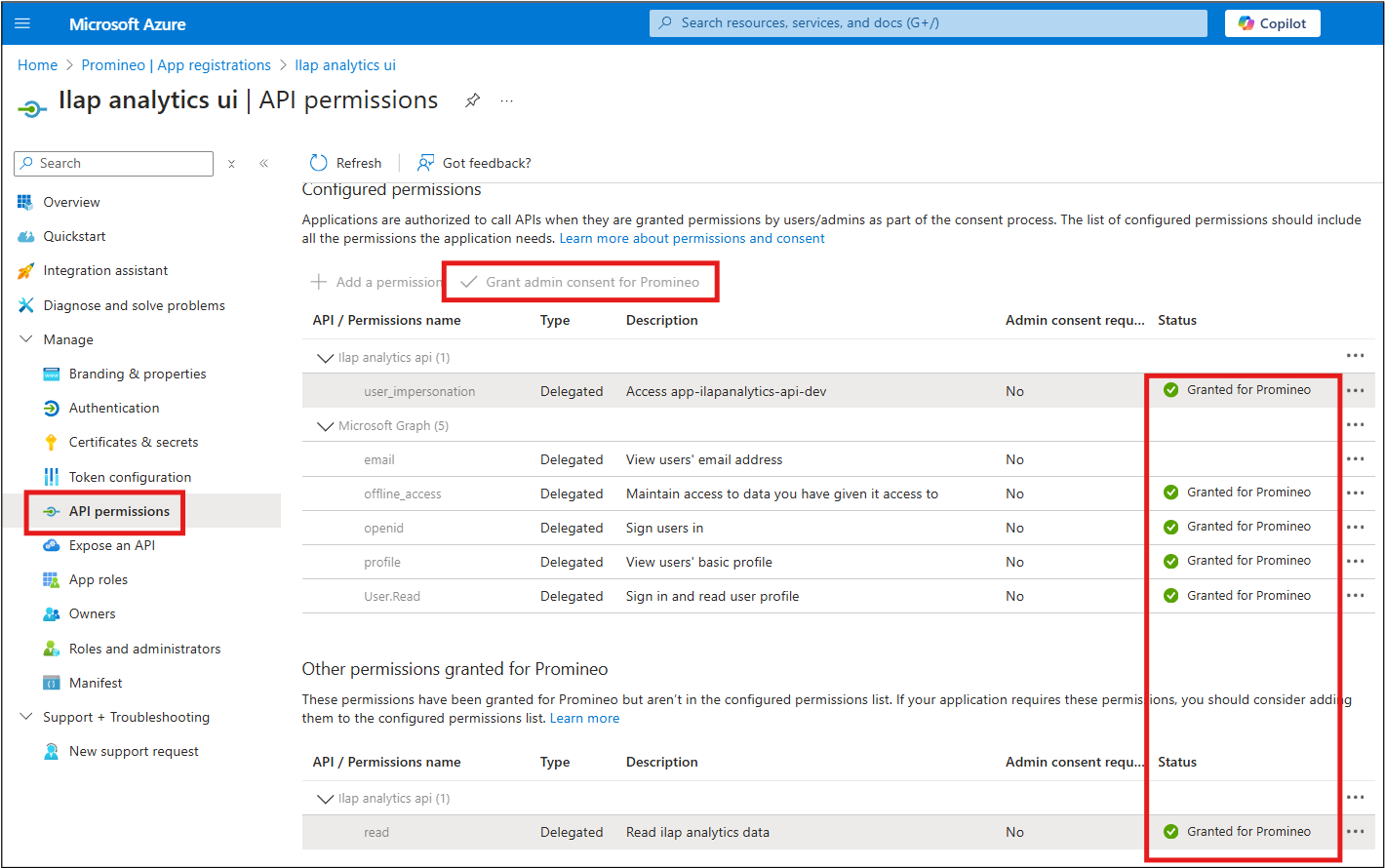This screenshot has width=1385, height=868.
Task: Open App roles in sidebar
Action: (x=99, y=579)
